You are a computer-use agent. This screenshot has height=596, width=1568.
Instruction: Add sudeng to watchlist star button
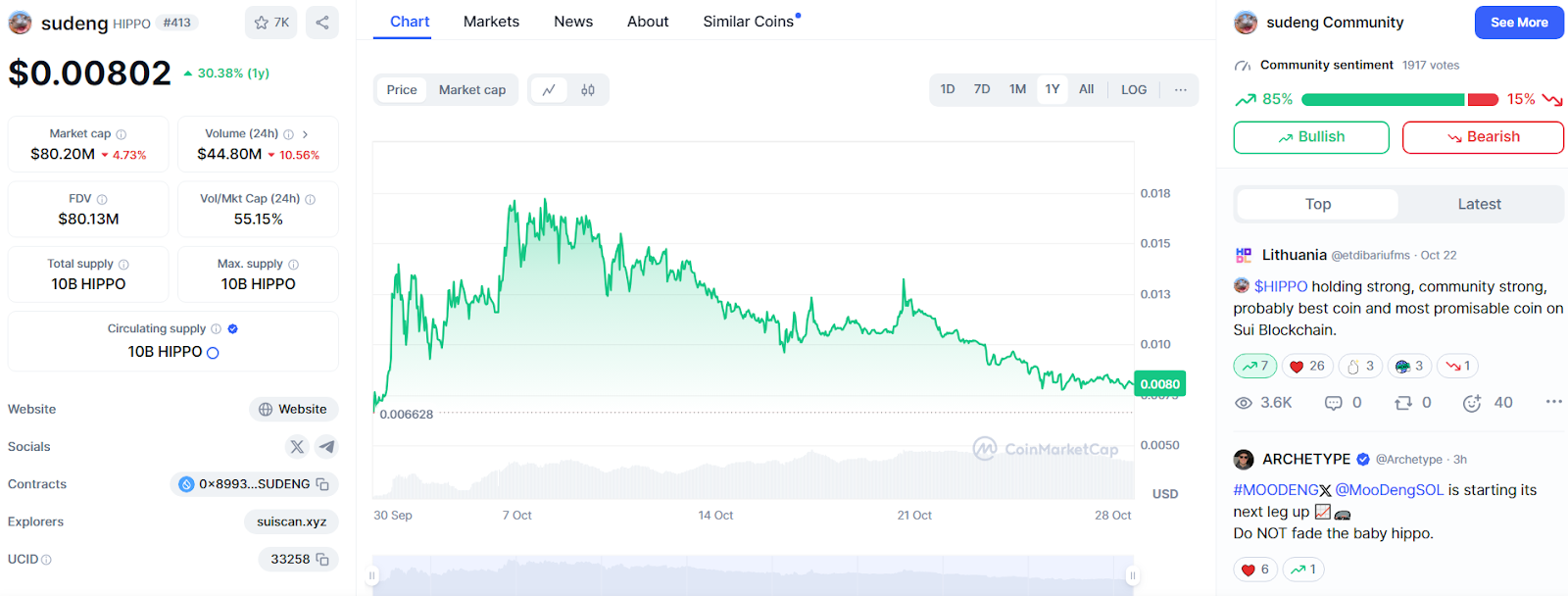pyautogui.click(x=271, y=23)
